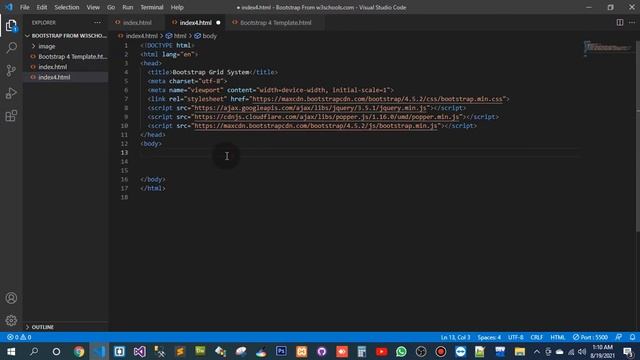The width and height of the screenshot is (640, 360).
Task: Switch to index.html editor tab
Action: pos(137,22)
